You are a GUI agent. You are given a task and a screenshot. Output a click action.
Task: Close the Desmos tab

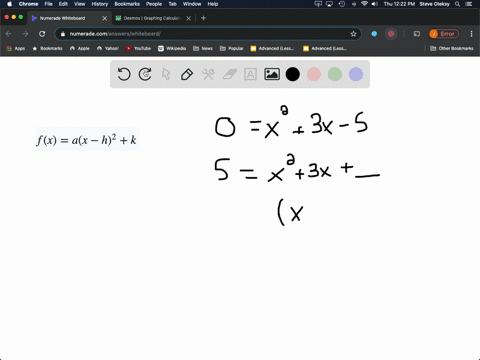pos(189,18)
